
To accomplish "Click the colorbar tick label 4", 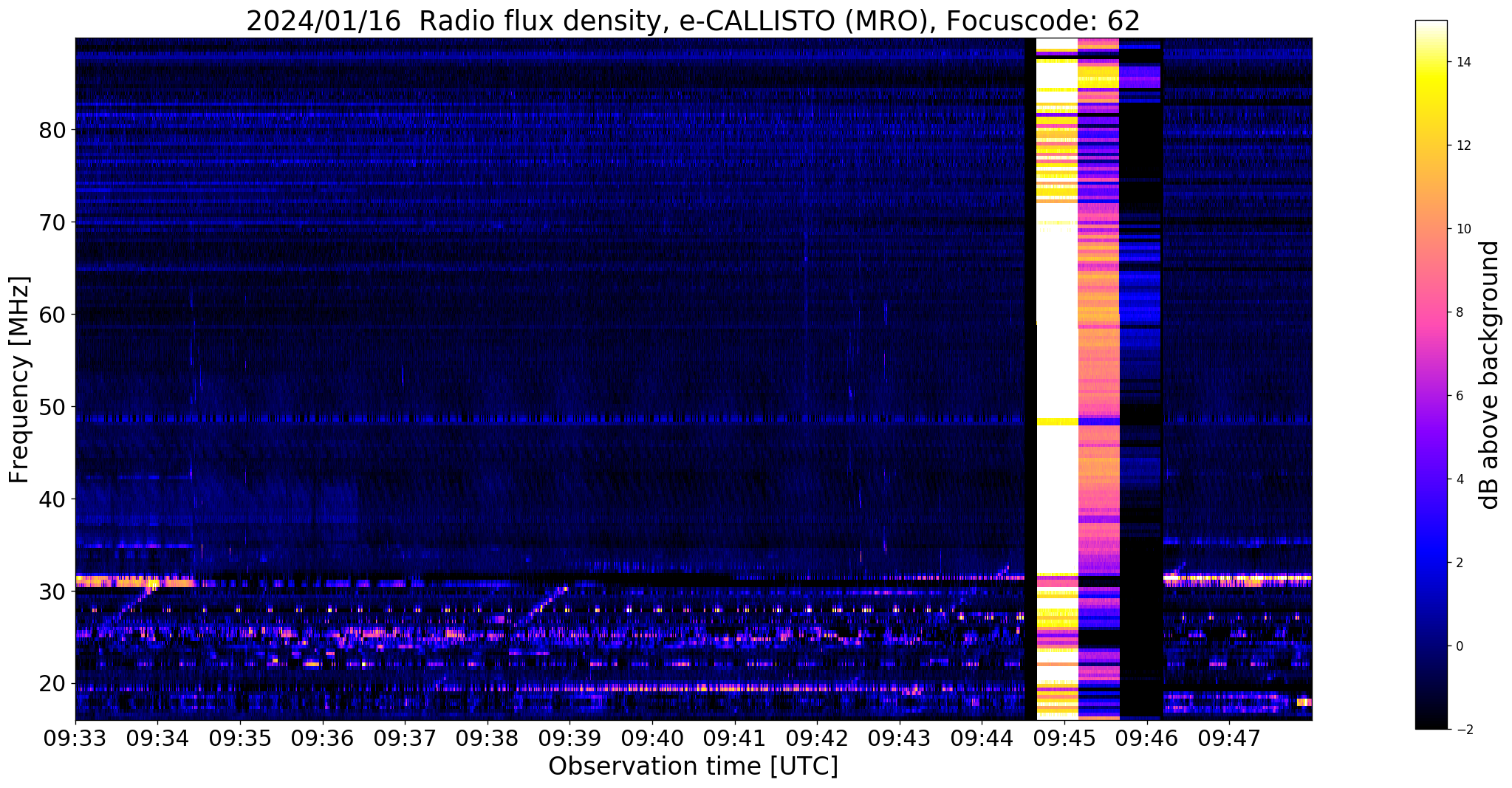I will (x=1459, y=479).
